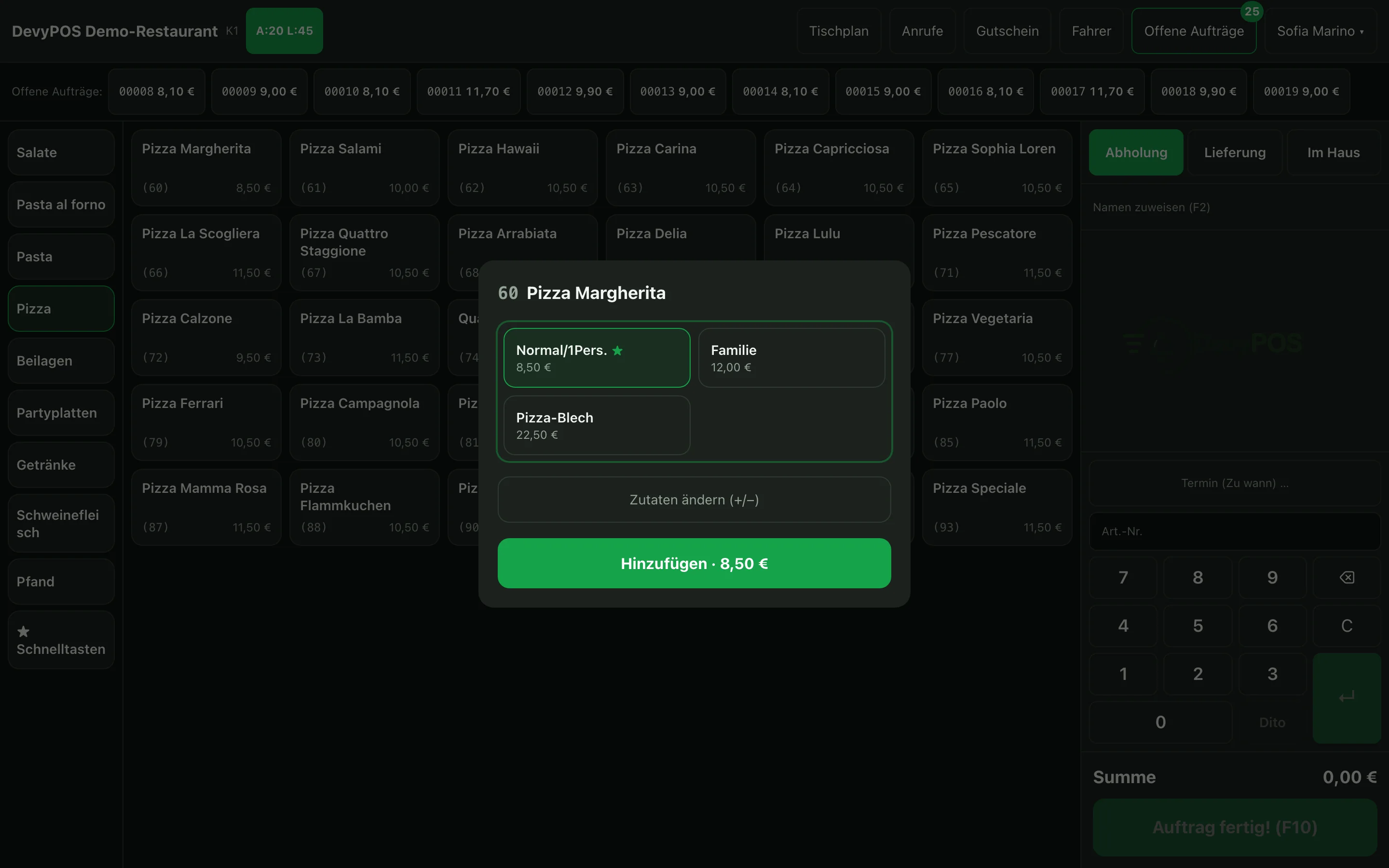Click numpad key 9
1389x868 pixels.
pyautogui.click(x=1272, y=578)
